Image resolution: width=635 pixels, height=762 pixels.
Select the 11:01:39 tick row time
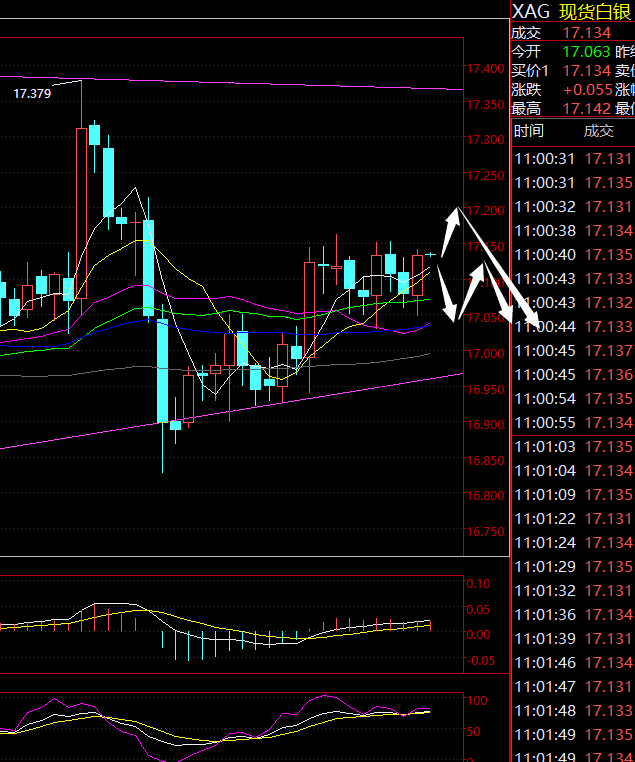pos(544,639)
